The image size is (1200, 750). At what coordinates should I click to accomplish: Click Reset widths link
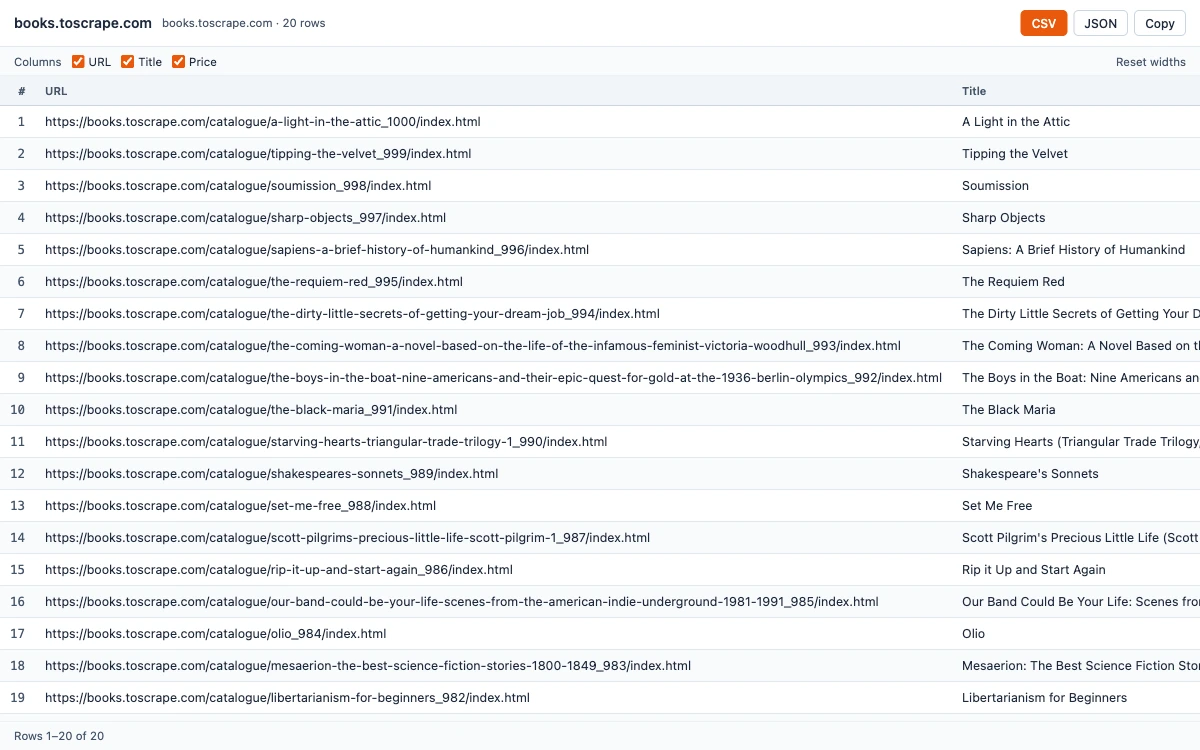pos(1151,62)
